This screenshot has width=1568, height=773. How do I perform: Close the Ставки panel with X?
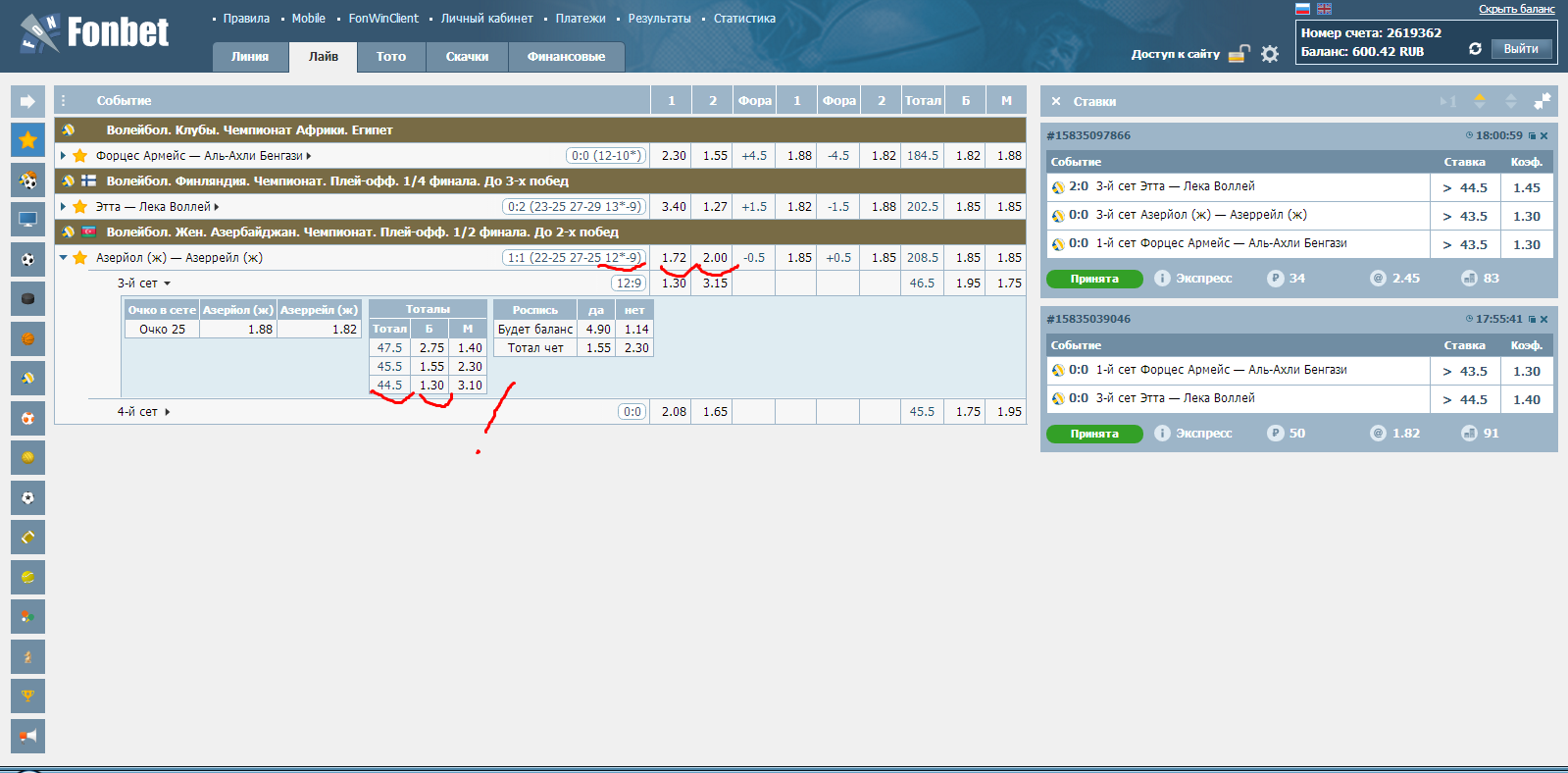(x=1056, y=101)
